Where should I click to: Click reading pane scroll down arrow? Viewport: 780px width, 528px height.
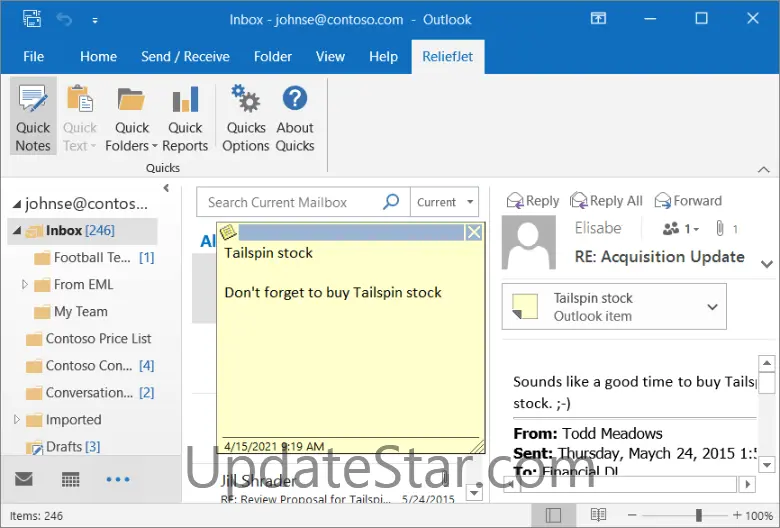[x=767, y=465]
